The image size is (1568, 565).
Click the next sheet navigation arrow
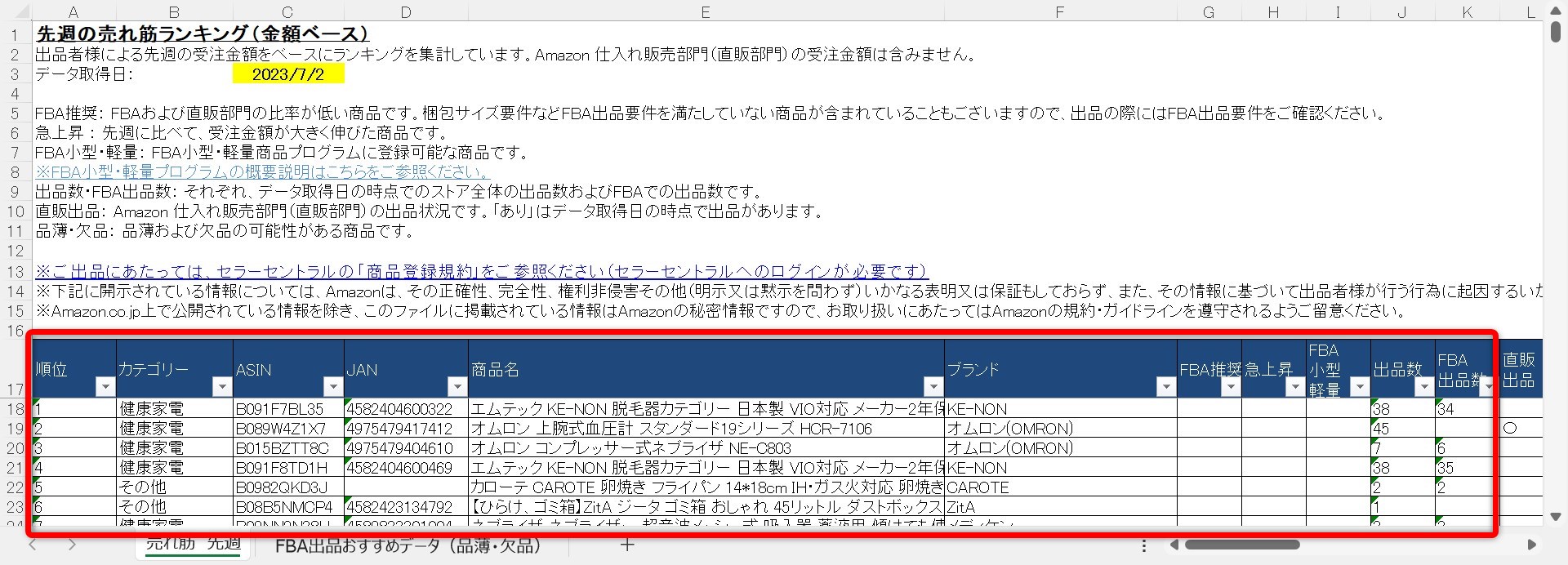(72, 545)
